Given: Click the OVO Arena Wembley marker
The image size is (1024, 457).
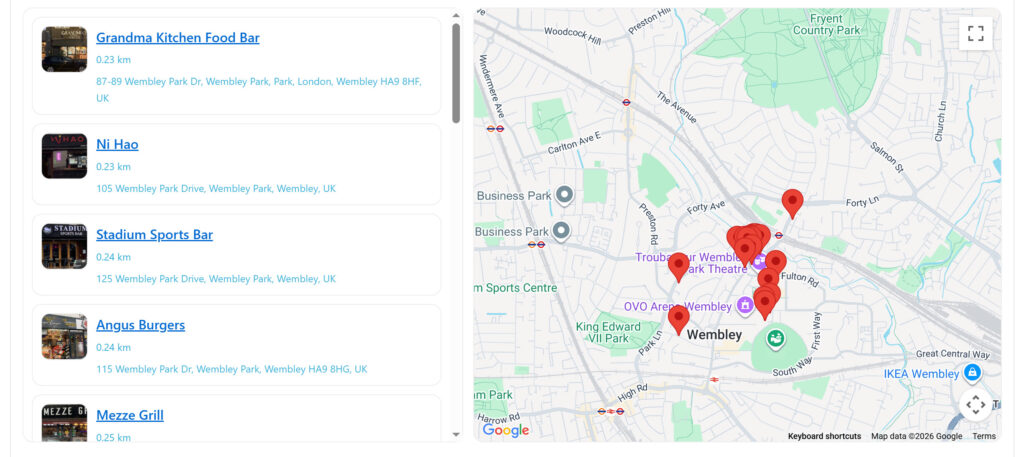Looking at the screenshot, I should click(744, 305).
